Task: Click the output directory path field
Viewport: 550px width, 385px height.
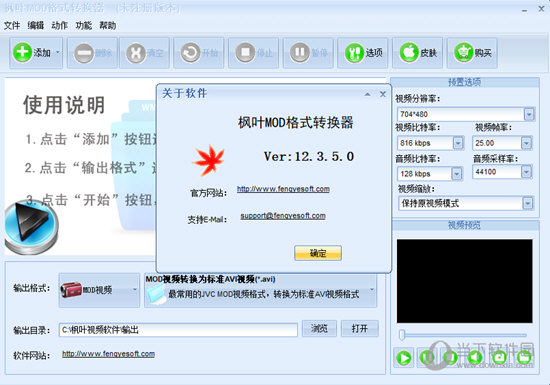Action: point(178,330)
